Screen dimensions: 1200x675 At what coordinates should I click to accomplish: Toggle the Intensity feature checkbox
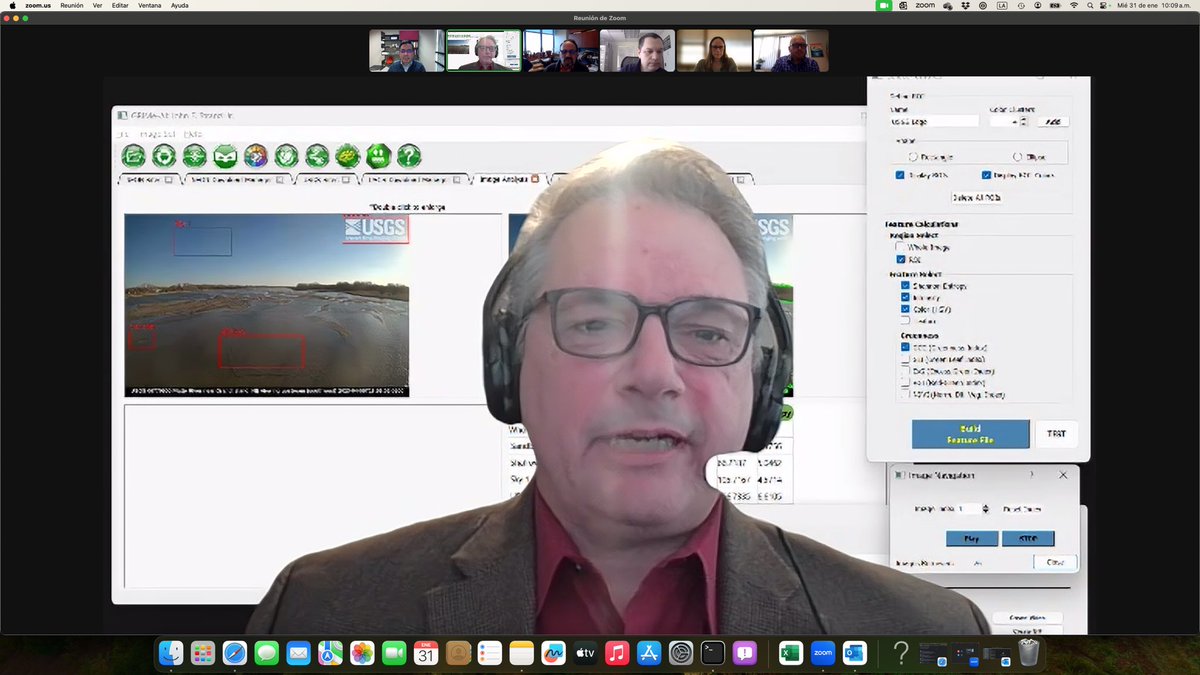tap(906, 298)
